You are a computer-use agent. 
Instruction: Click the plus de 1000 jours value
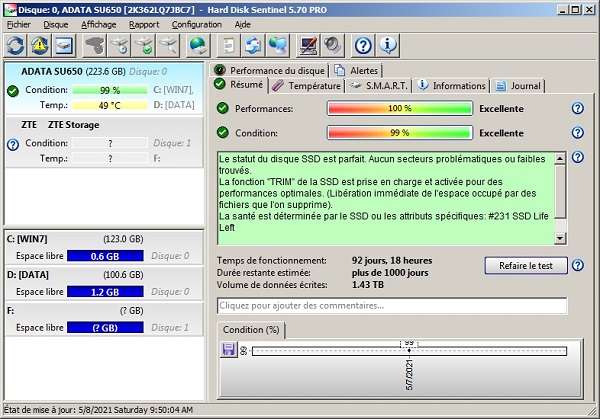click(390, 273)
